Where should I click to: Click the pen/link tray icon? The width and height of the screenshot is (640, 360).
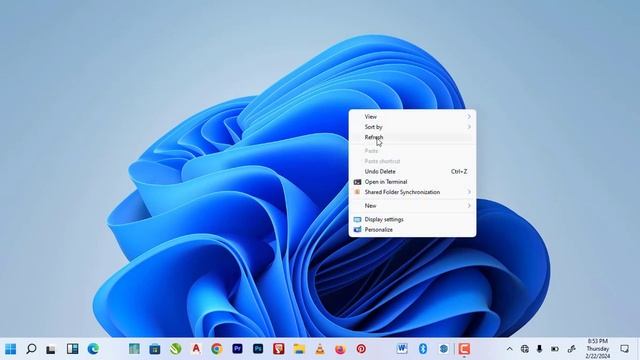point(571,349)
